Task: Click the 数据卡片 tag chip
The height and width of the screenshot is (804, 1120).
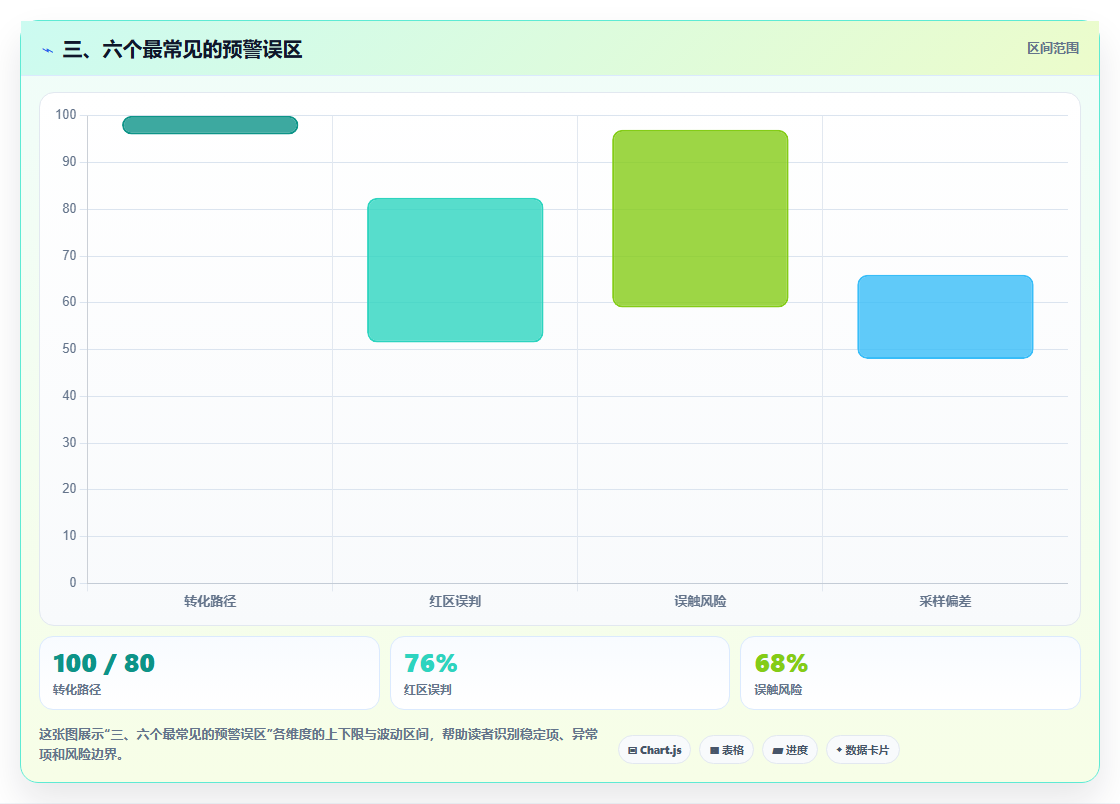Action: (863, 750)
